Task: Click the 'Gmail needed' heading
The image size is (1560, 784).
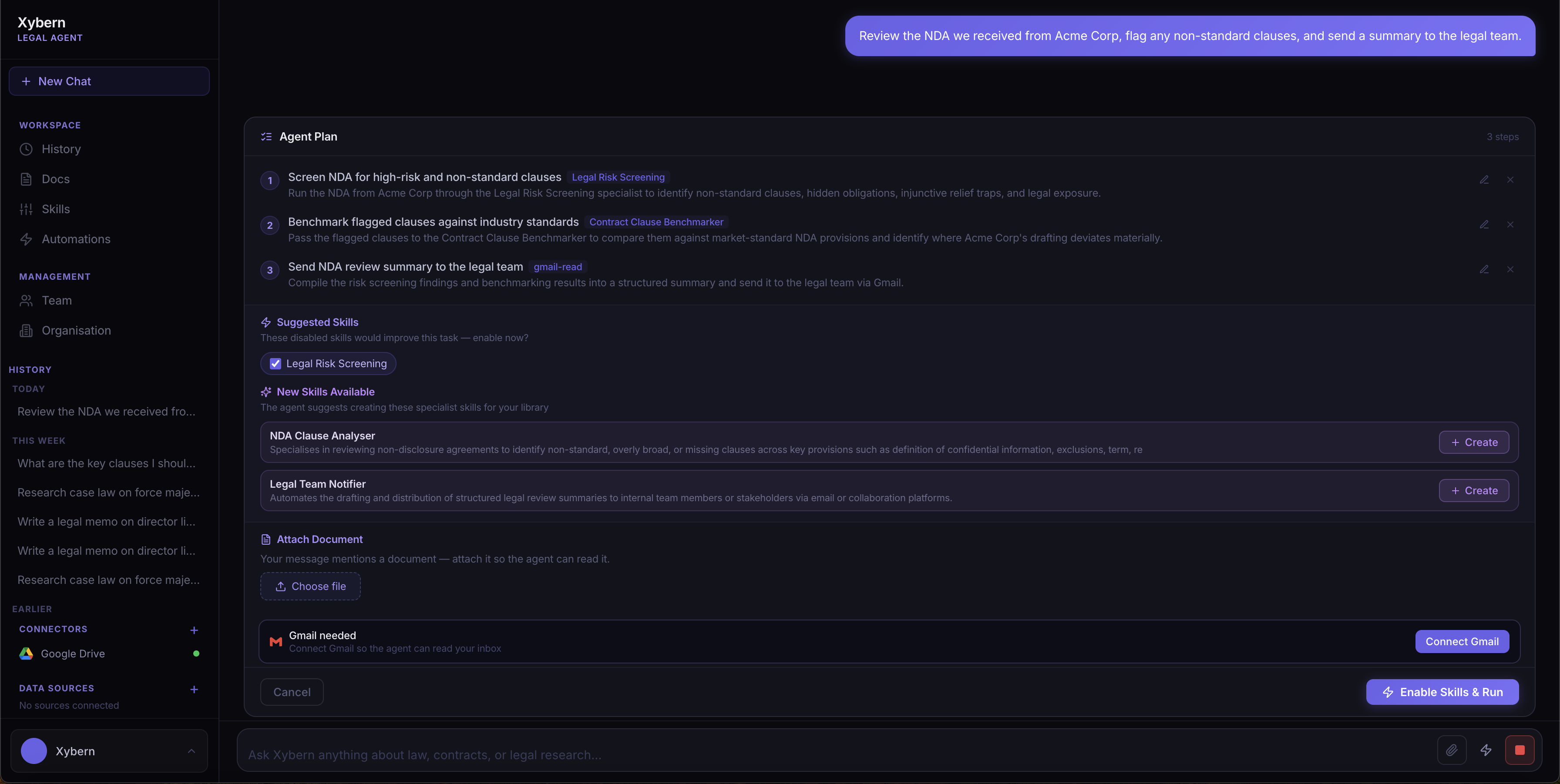Action: (x=322, y=636)
